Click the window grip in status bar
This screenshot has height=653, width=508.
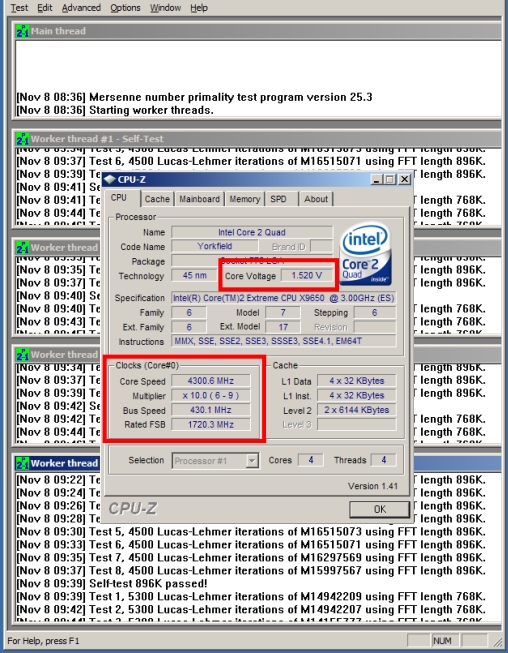[x=497, y=641]
